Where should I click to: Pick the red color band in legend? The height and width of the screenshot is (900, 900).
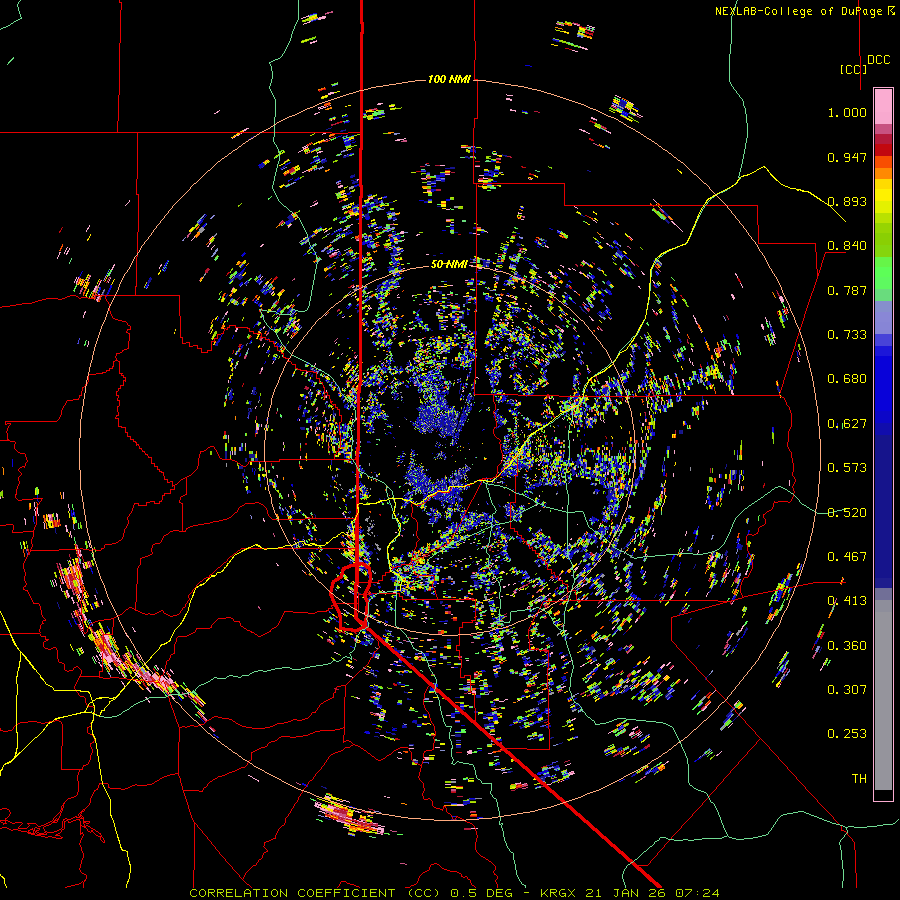pos(883,150)
